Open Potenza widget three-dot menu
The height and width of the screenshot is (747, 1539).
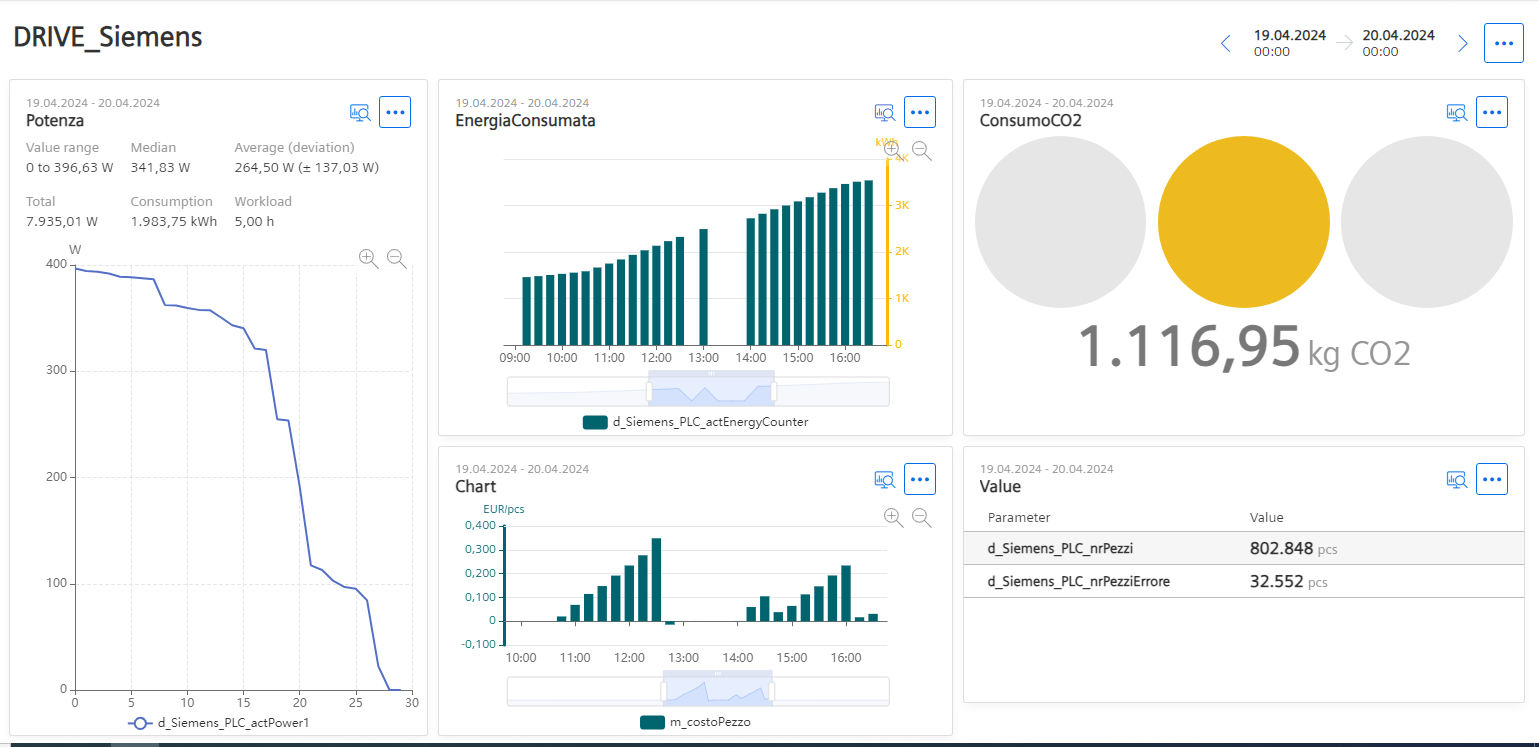[395, 112]
